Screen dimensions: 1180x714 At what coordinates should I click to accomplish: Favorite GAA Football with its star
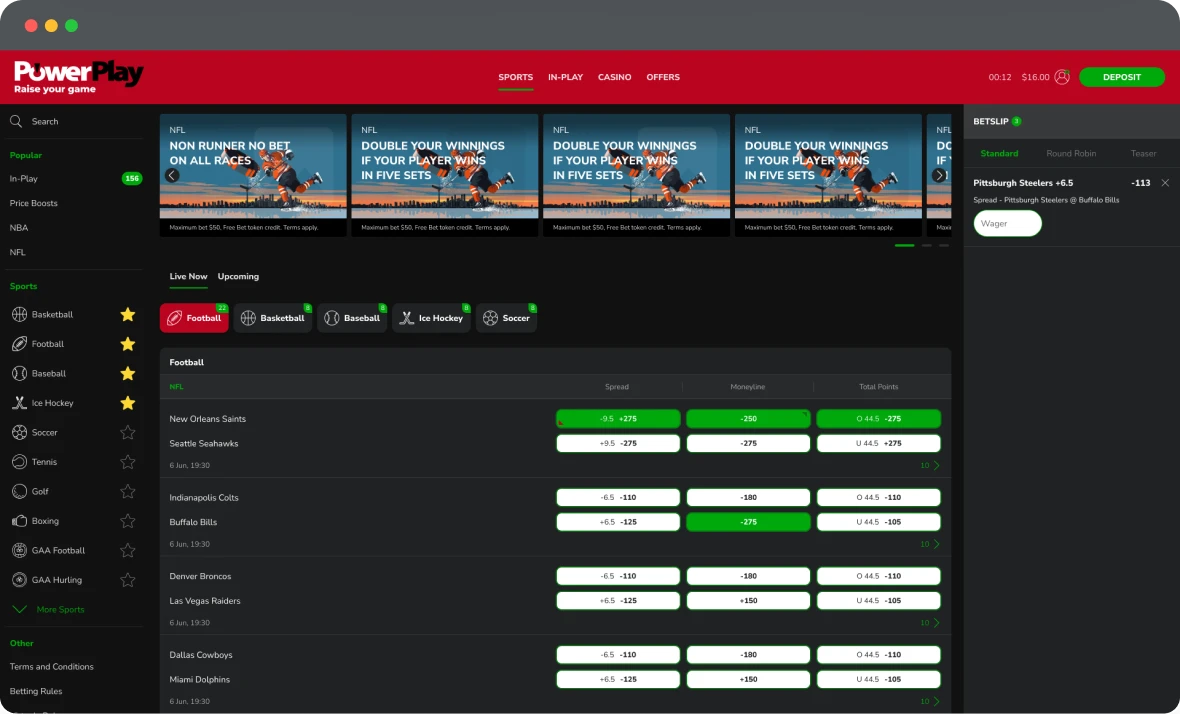click(128, 550)
